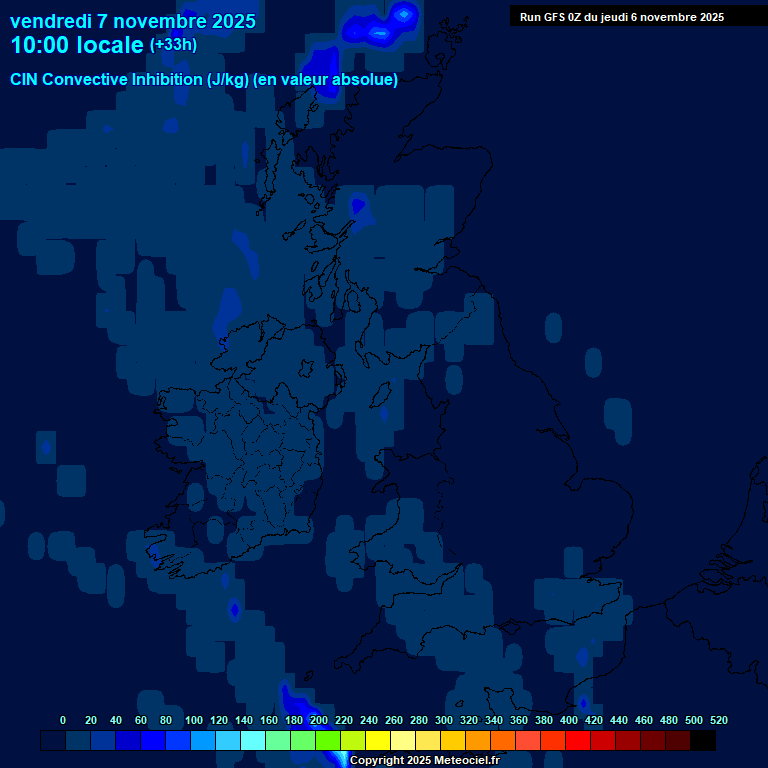
Task: Click the legend value '300'
Action: (444, 720)
